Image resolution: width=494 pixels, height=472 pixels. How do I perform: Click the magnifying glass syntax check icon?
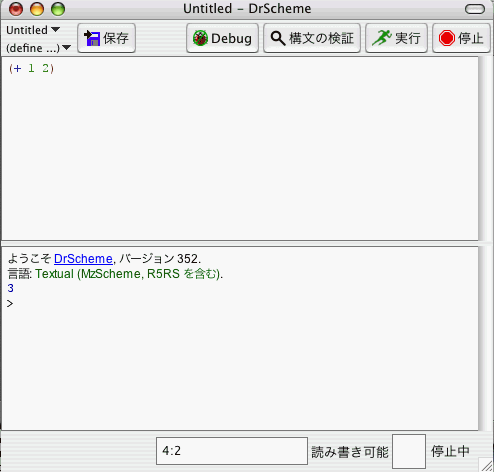click(278, 38)
